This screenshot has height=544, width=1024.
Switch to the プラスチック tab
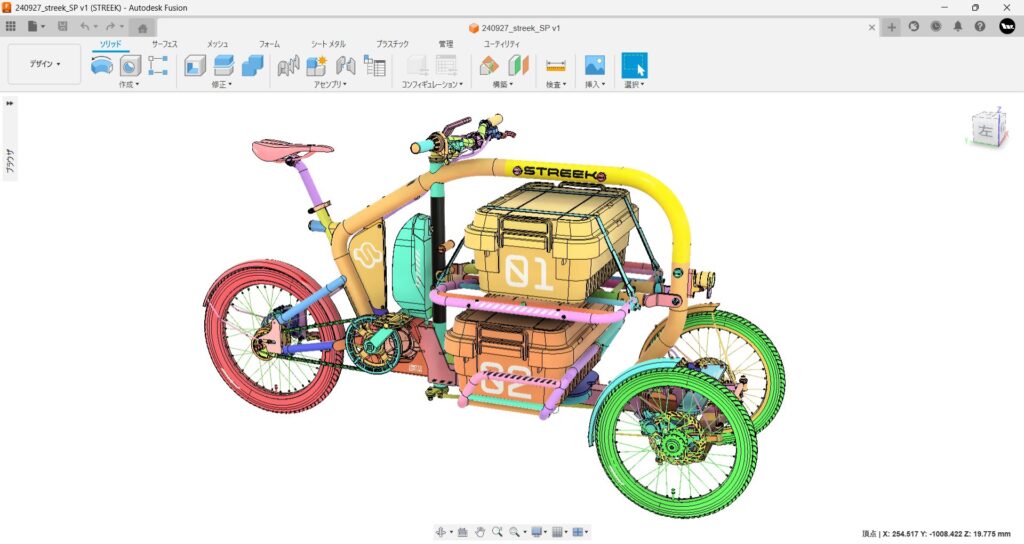392,44
